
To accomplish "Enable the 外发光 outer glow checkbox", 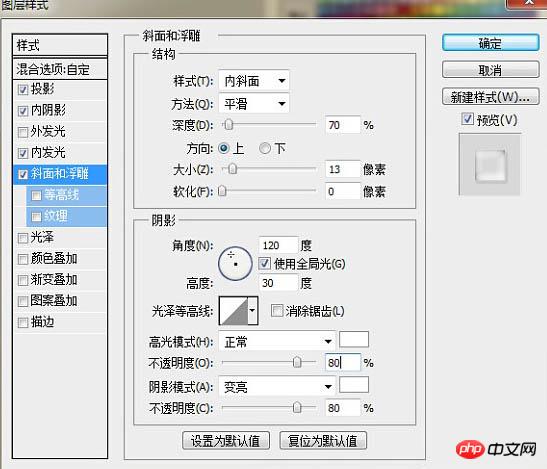I will [23, 132].
